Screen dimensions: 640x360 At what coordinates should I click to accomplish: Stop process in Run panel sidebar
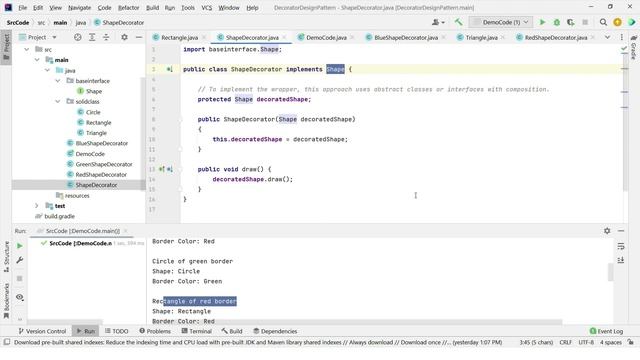tap(20, 278)
